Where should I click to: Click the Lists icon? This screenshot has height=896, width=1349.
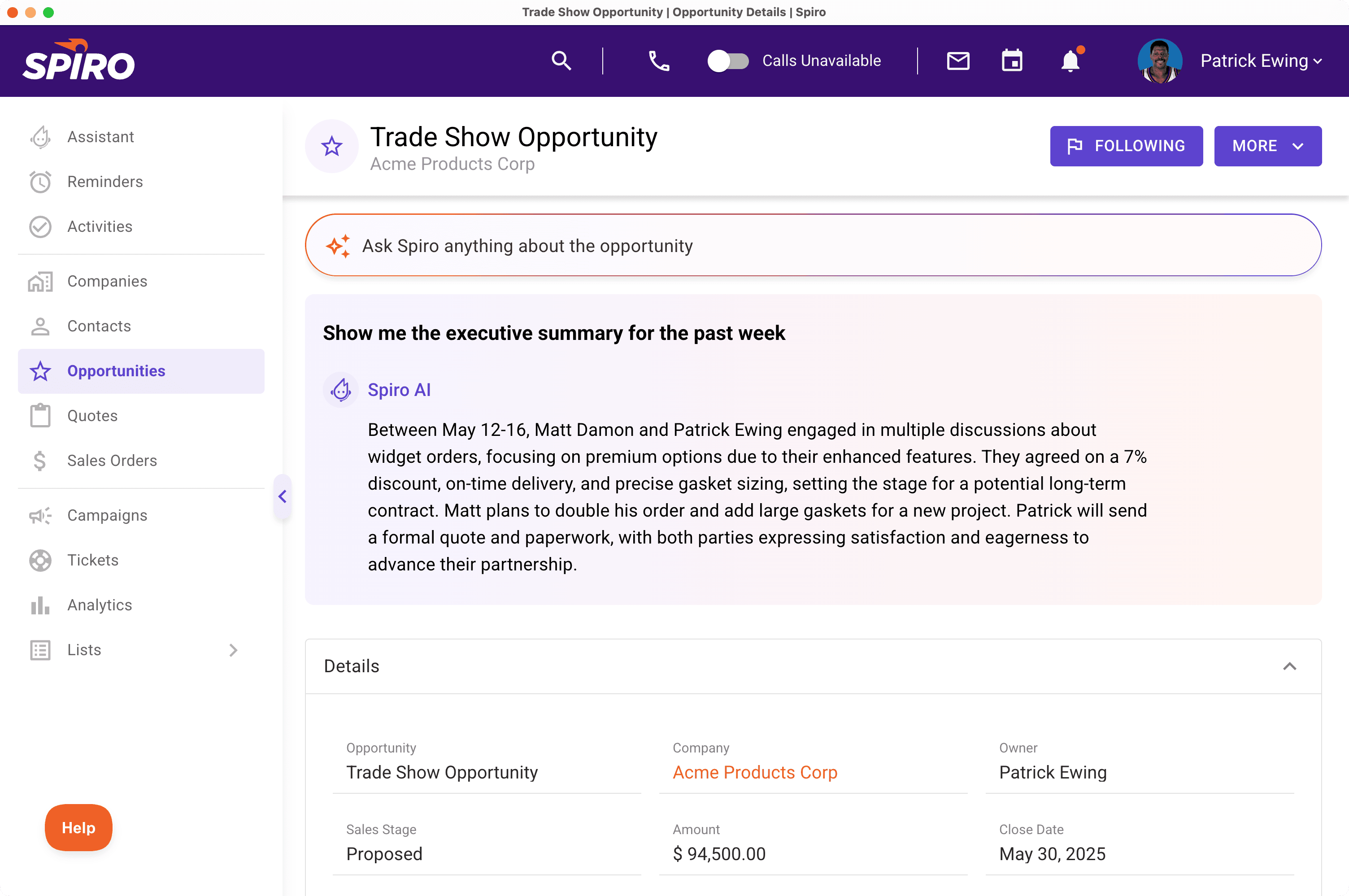[x=40, y=650]
